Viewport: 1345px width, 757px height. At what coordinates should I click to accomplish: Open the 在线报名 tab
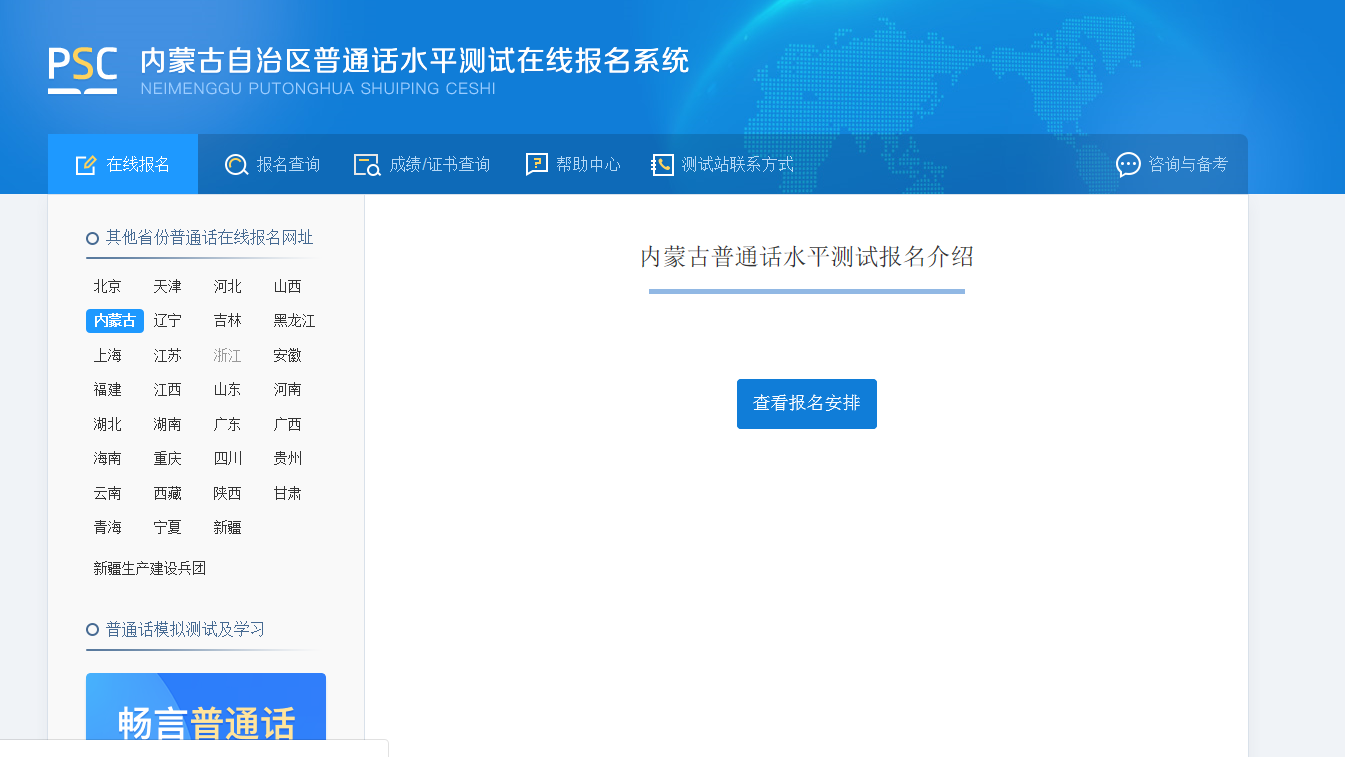pyautogui.click(x=123, y=164)
